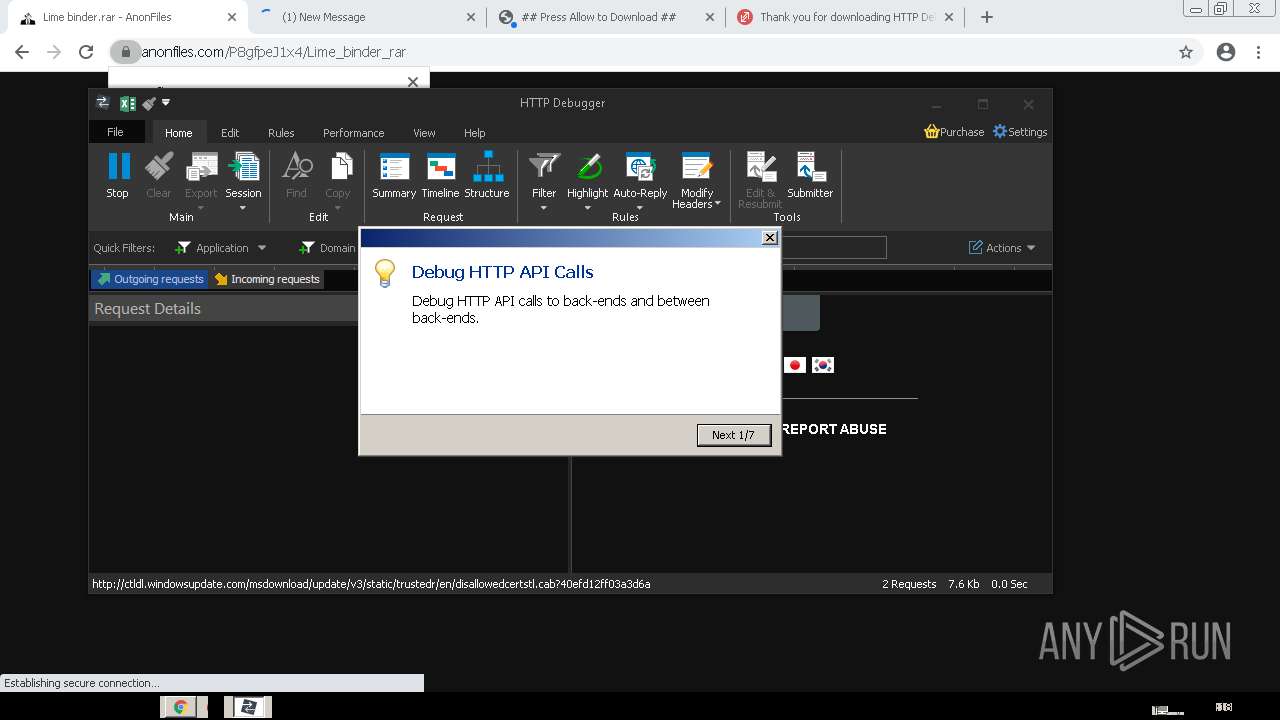Open the View ribbon tab

click(424, 133)
